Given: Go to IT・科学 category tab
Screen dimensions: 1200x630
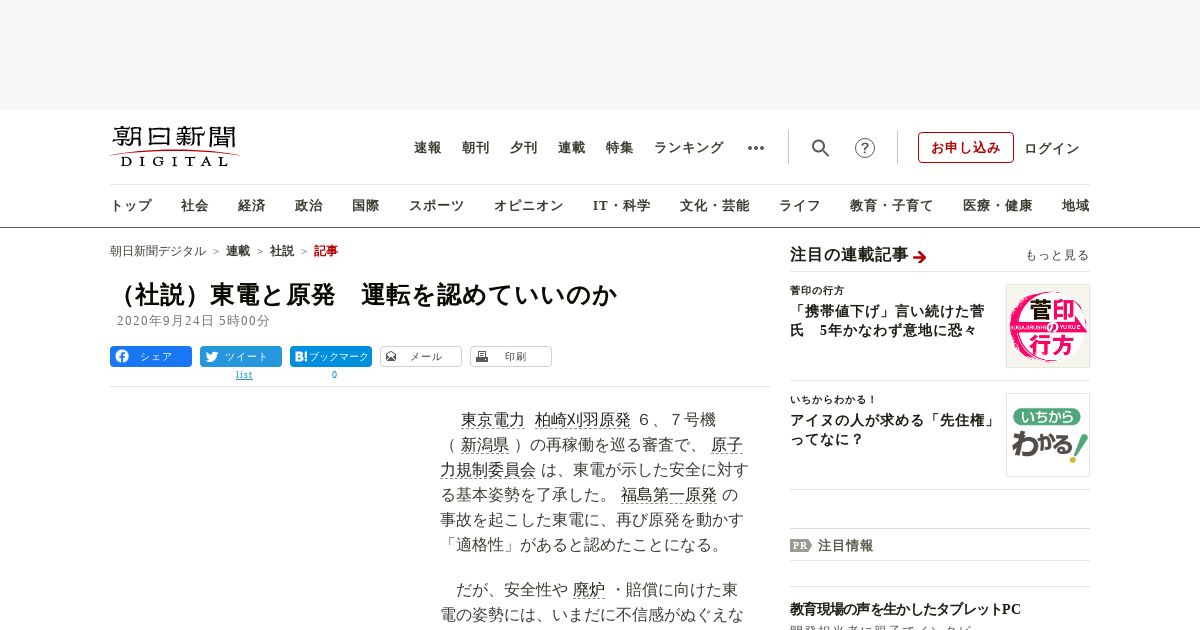Looking at the screenshot, I should [x=622, y=206].
